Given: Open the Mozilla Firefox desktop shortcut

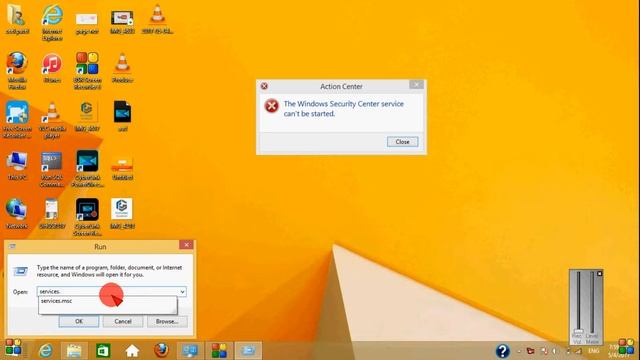Looking at the screenshot, I should coord(17,70).
